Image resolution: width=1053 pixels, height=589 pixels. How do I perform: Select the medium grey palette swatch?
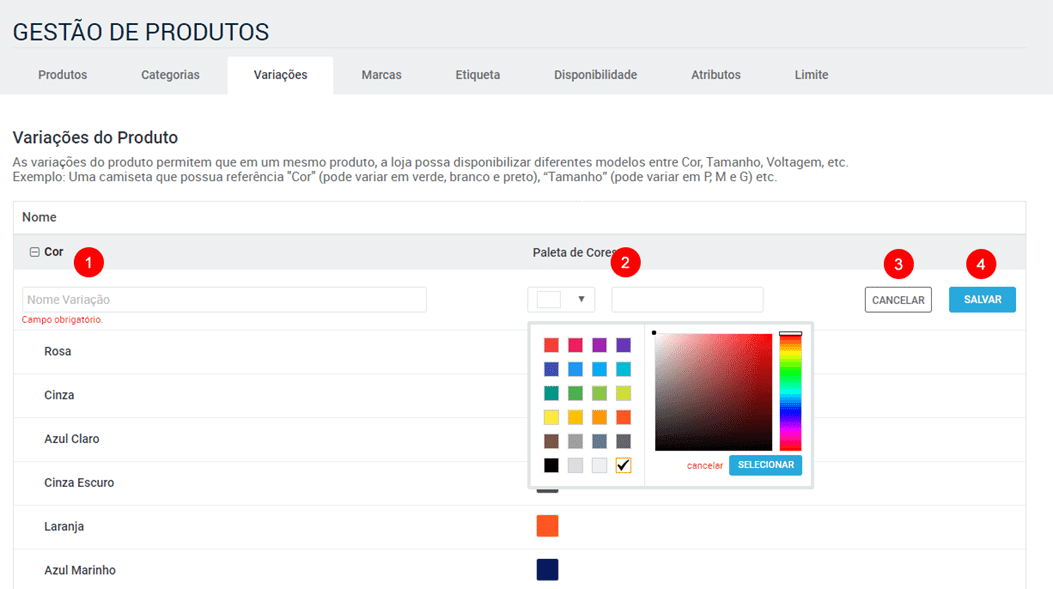pyautogui.click(x=576, y=441)
